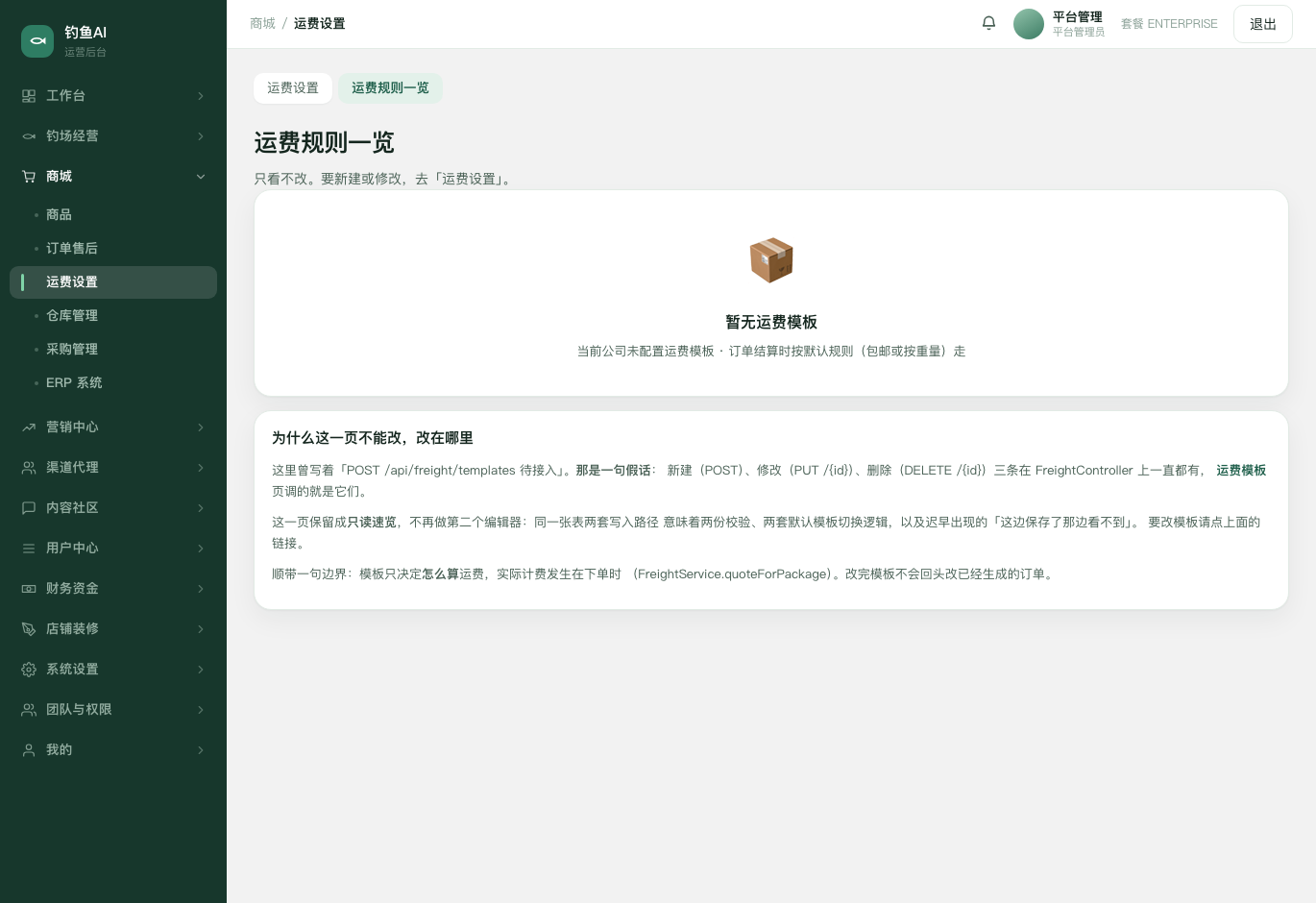
Task: Open the notification bell
Action: pos(988,23)
